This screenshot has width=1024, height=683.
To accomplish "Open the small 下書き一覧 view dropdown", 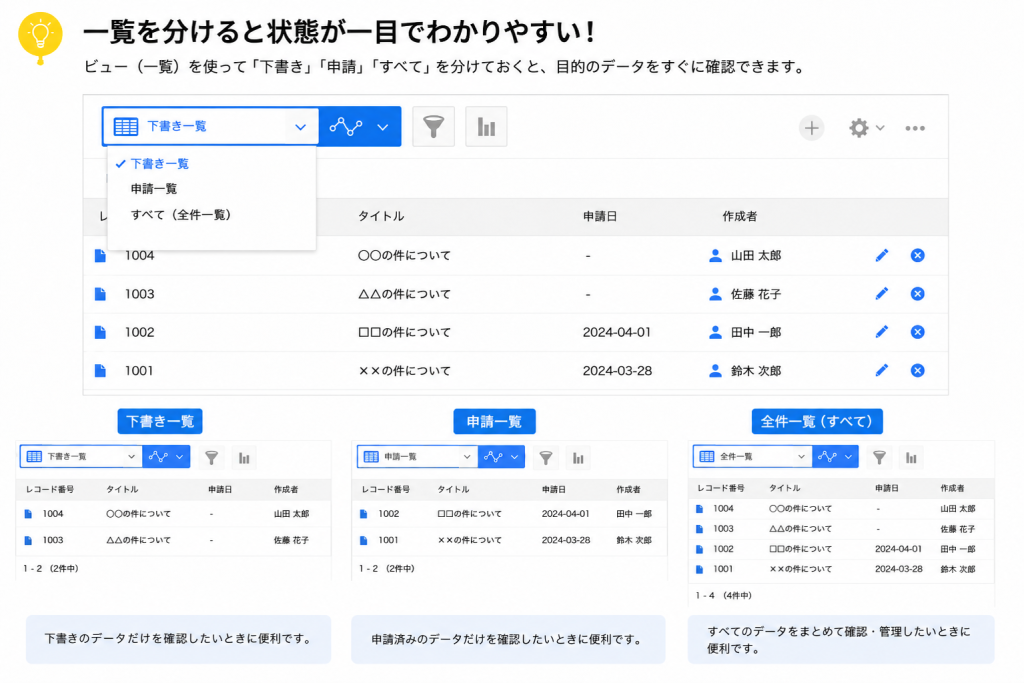I will click(81, 456).
